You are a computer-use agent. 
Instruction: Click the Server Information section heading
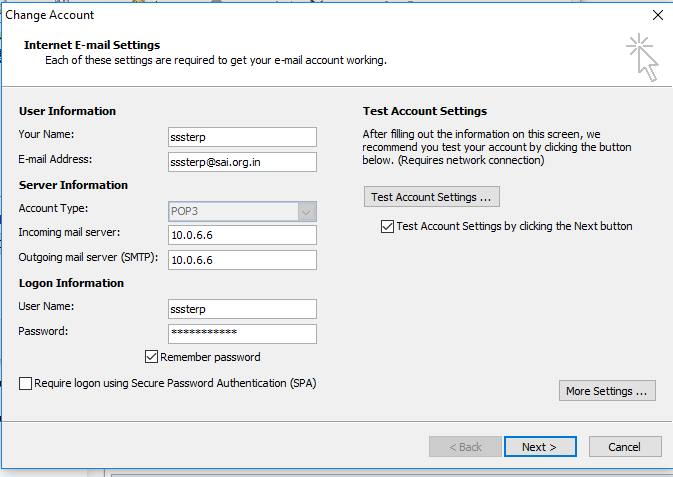tap(73, 185)
